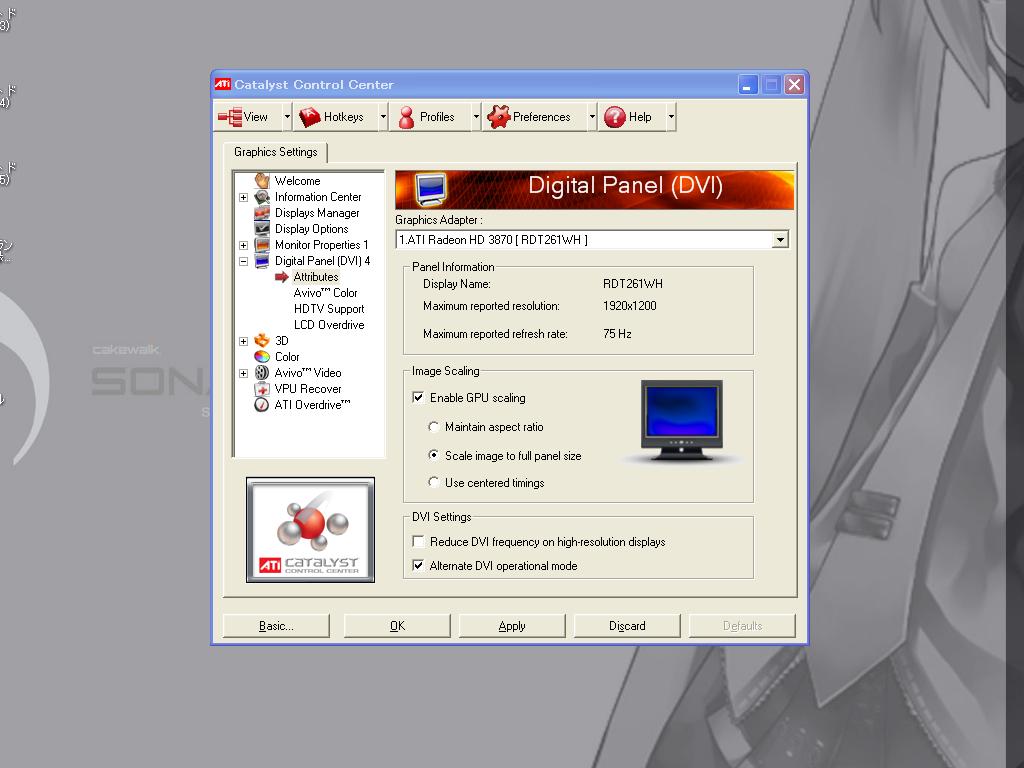Click the Preferences gear icon

498,117
